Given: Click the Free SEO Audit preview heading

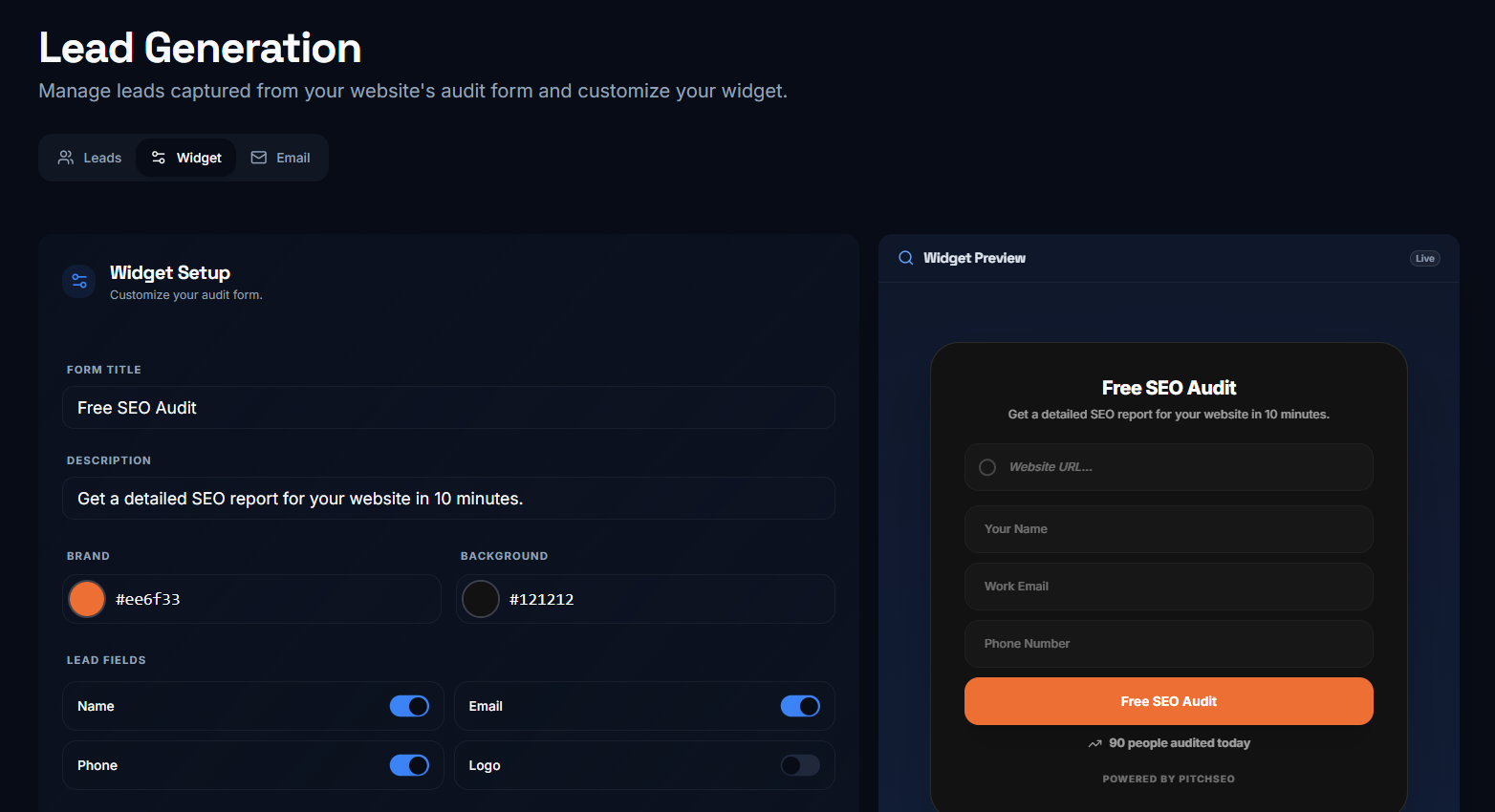Looking at the screenshot, I should click(x=1168, y=388).
